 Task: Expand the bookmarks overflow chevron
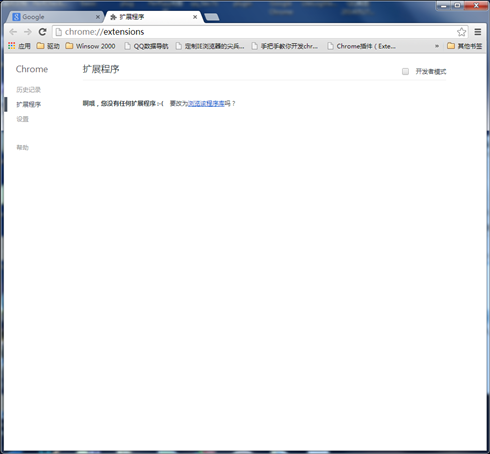pyautogui.click(x=437, y=46)
